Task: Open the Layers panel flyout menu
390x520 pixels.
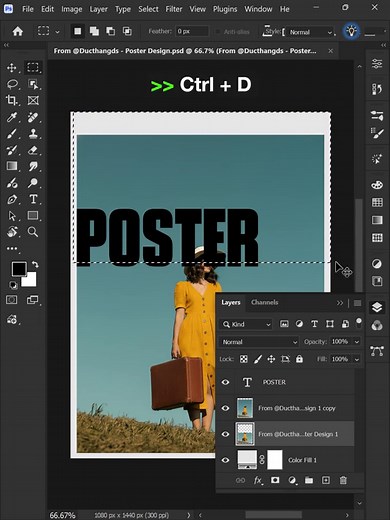Action: point(357,303)
